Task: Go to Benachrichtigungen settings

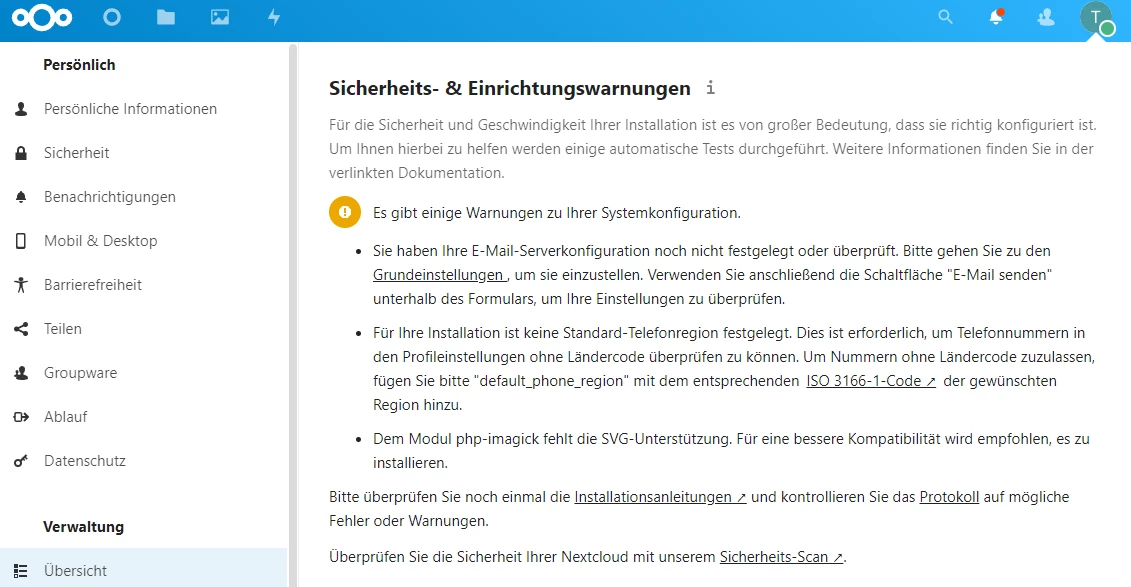Action: pyautogui.click(x=109, y=197)
